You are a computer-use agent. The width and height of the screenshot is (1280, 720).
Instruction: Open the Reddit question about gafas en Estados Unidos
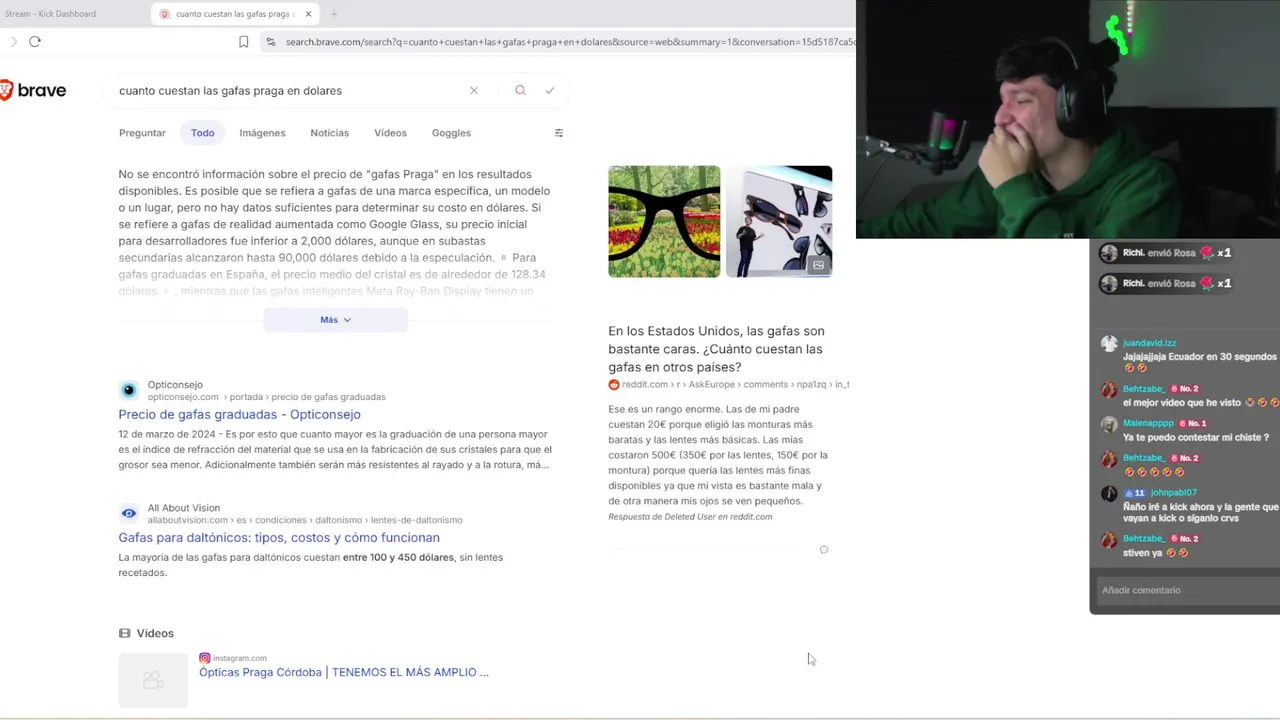coord(716,349)
